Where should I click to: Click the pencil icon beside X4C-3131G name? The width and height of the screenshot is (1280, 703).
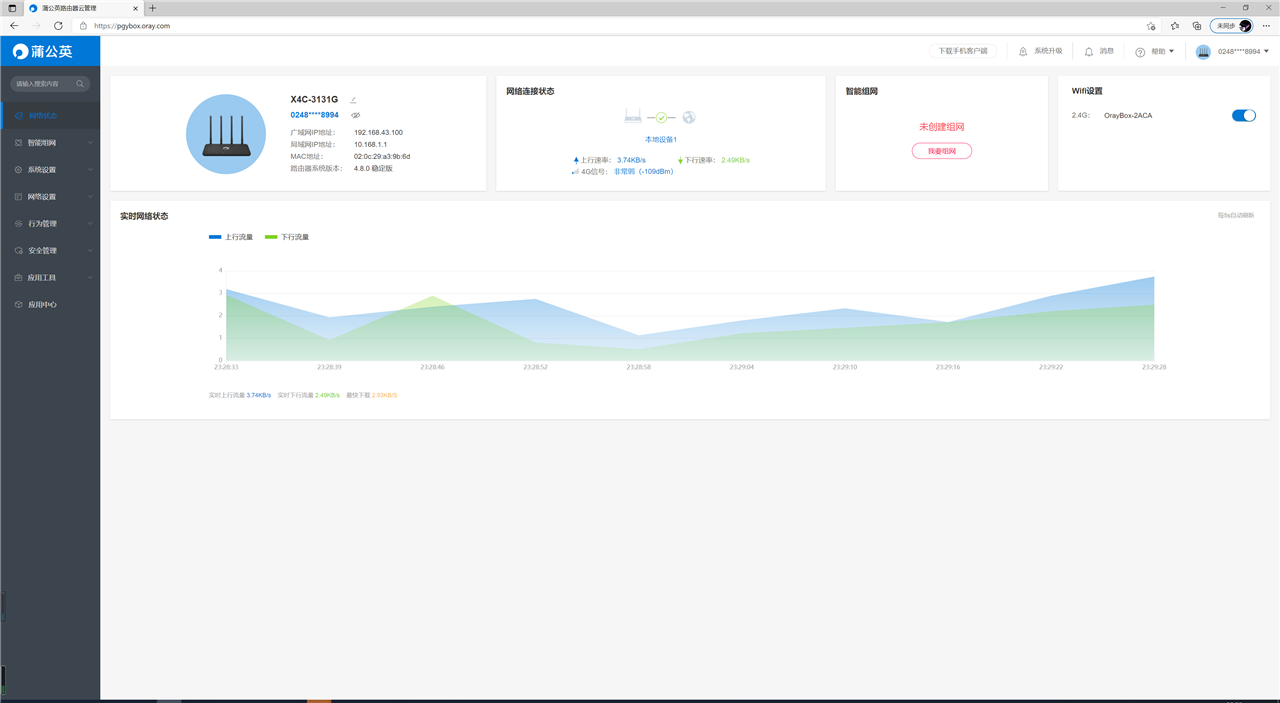click(x=353, y=100)
